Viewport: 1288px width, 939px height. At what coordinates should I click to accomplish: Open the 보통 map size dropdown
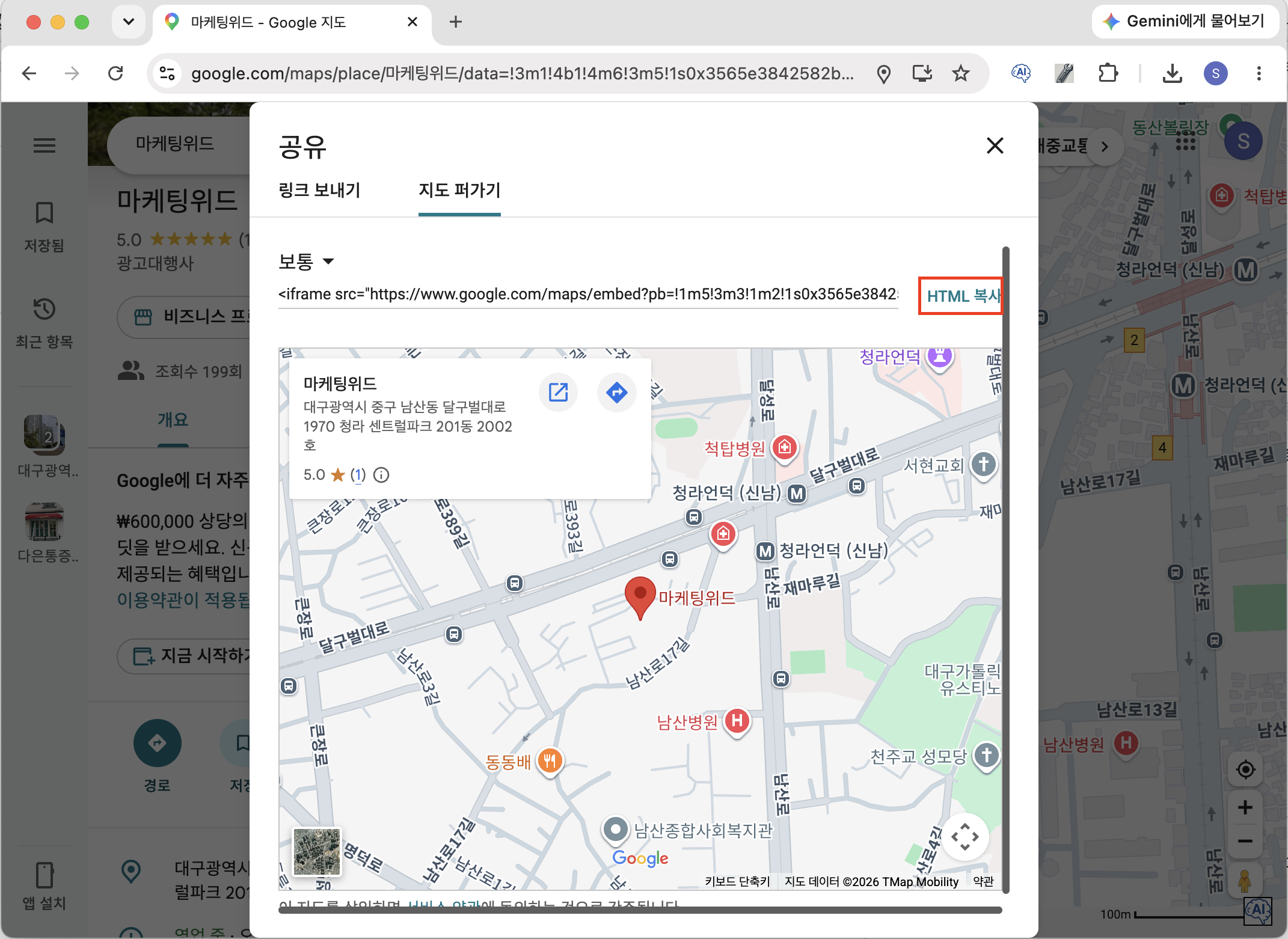[306, 261]
